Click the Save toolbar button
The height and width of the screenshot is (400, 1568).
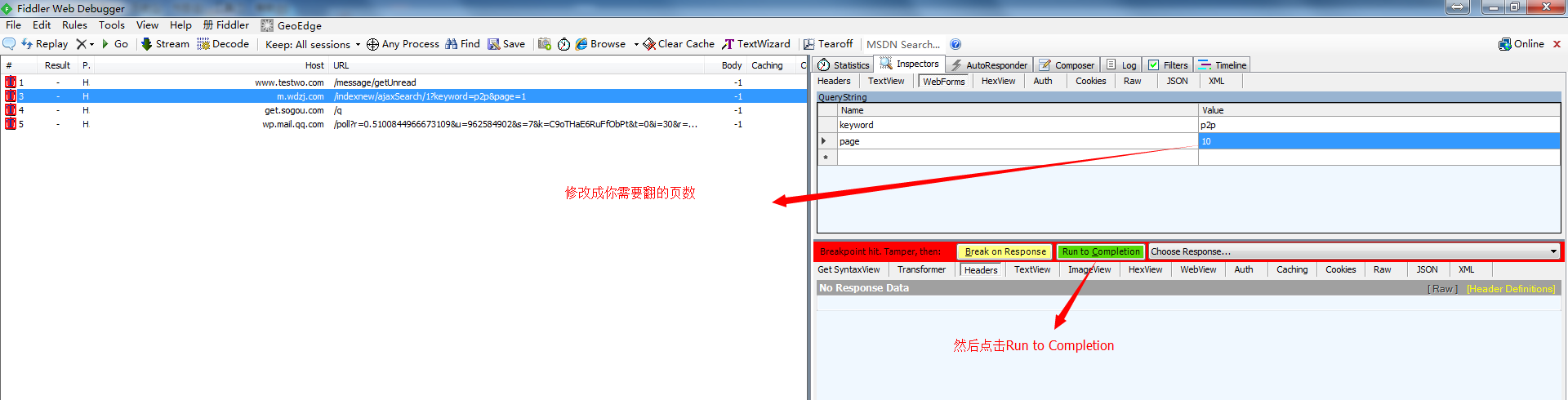(x=506, y=44)
